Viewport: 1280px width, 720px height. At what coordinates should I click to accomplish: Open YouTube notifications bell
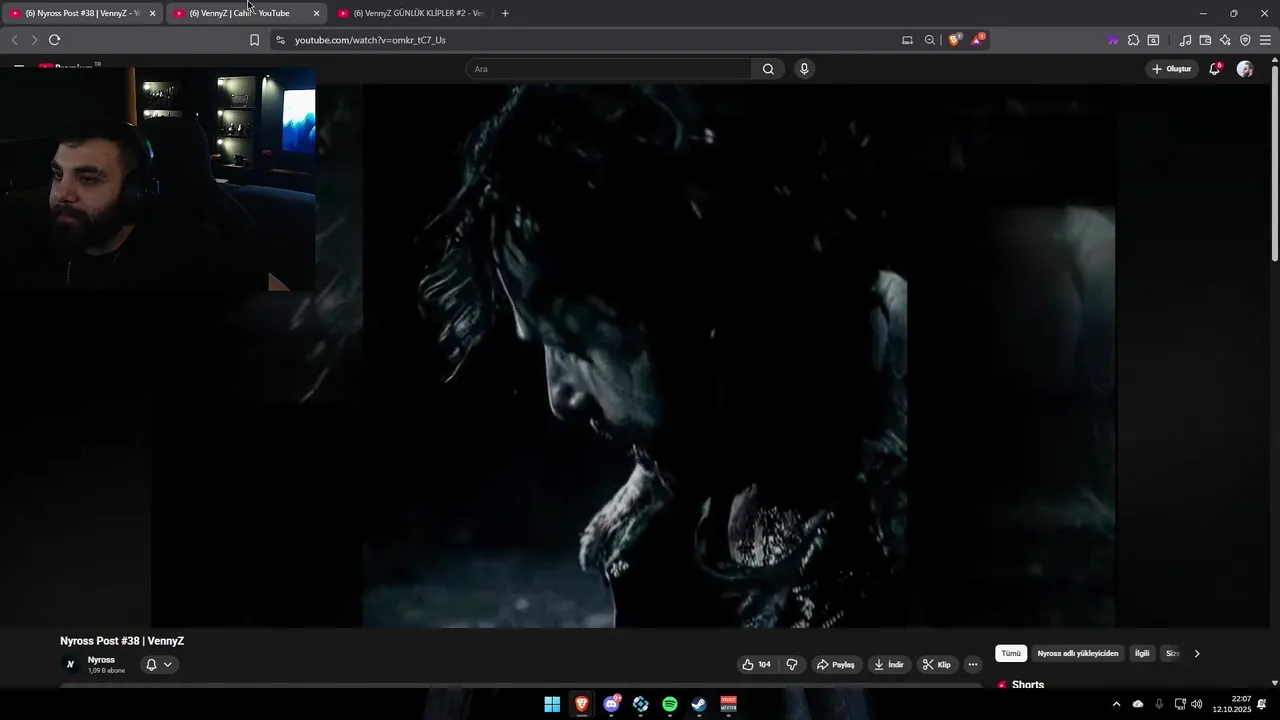(x=1215, y=69)
